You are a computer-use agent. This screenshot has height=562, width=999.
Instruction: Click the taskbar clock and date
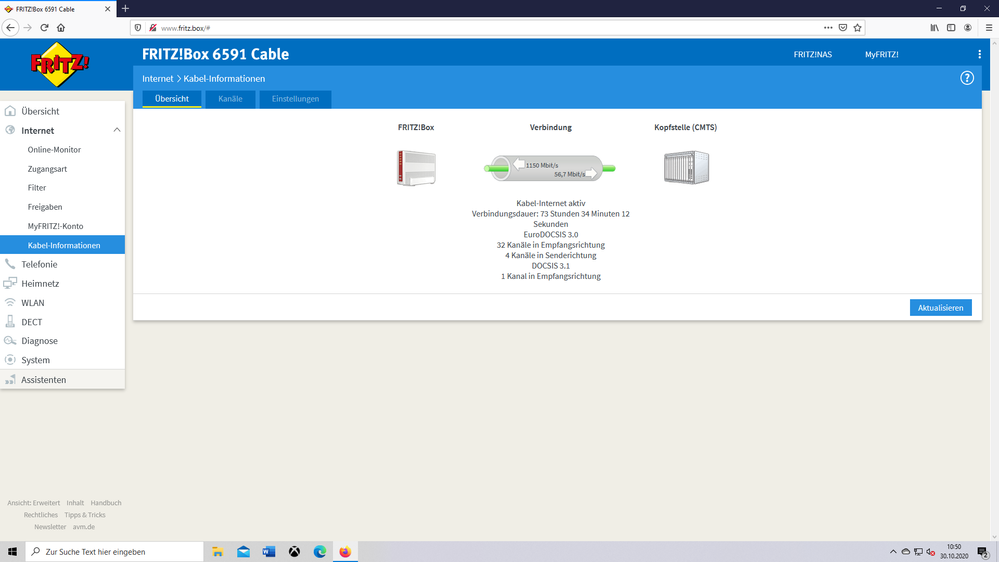click(x=954, y=552)
